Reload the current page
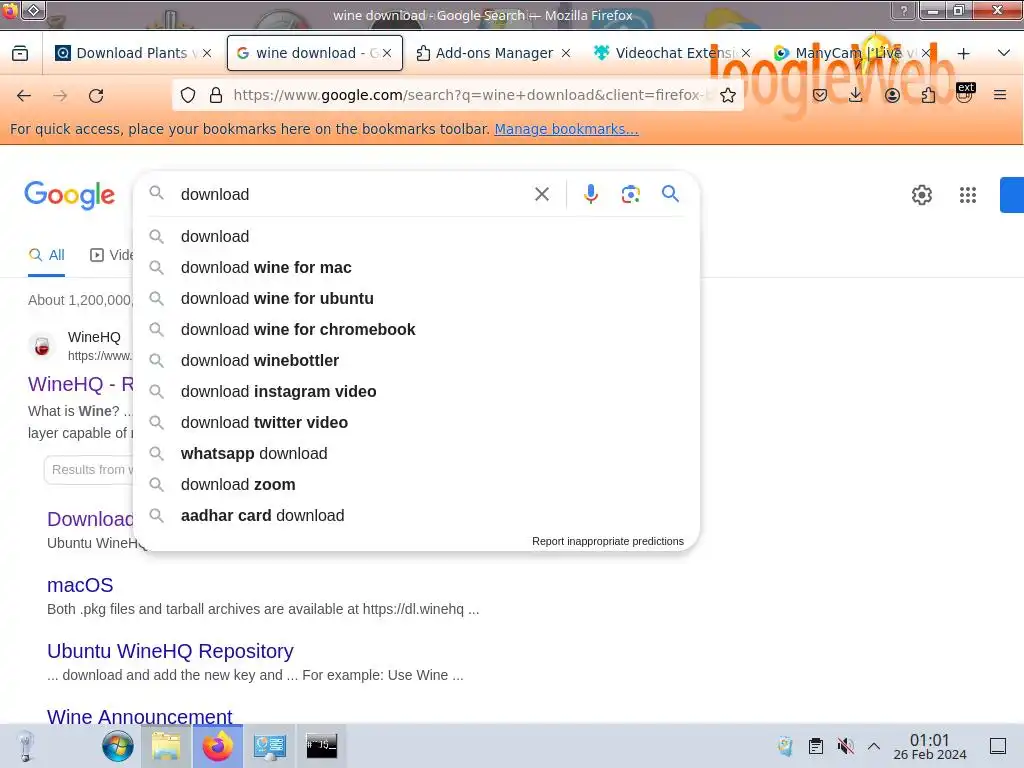This screenshot has height=768, width=1024. point(96,96)
